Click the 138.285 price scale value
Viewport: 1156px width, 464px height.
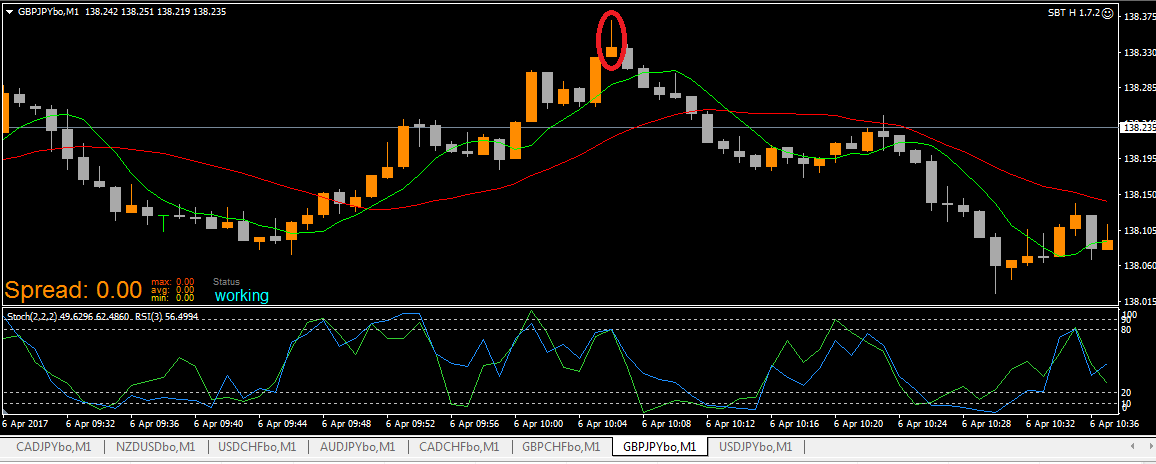click(1138, 88)
